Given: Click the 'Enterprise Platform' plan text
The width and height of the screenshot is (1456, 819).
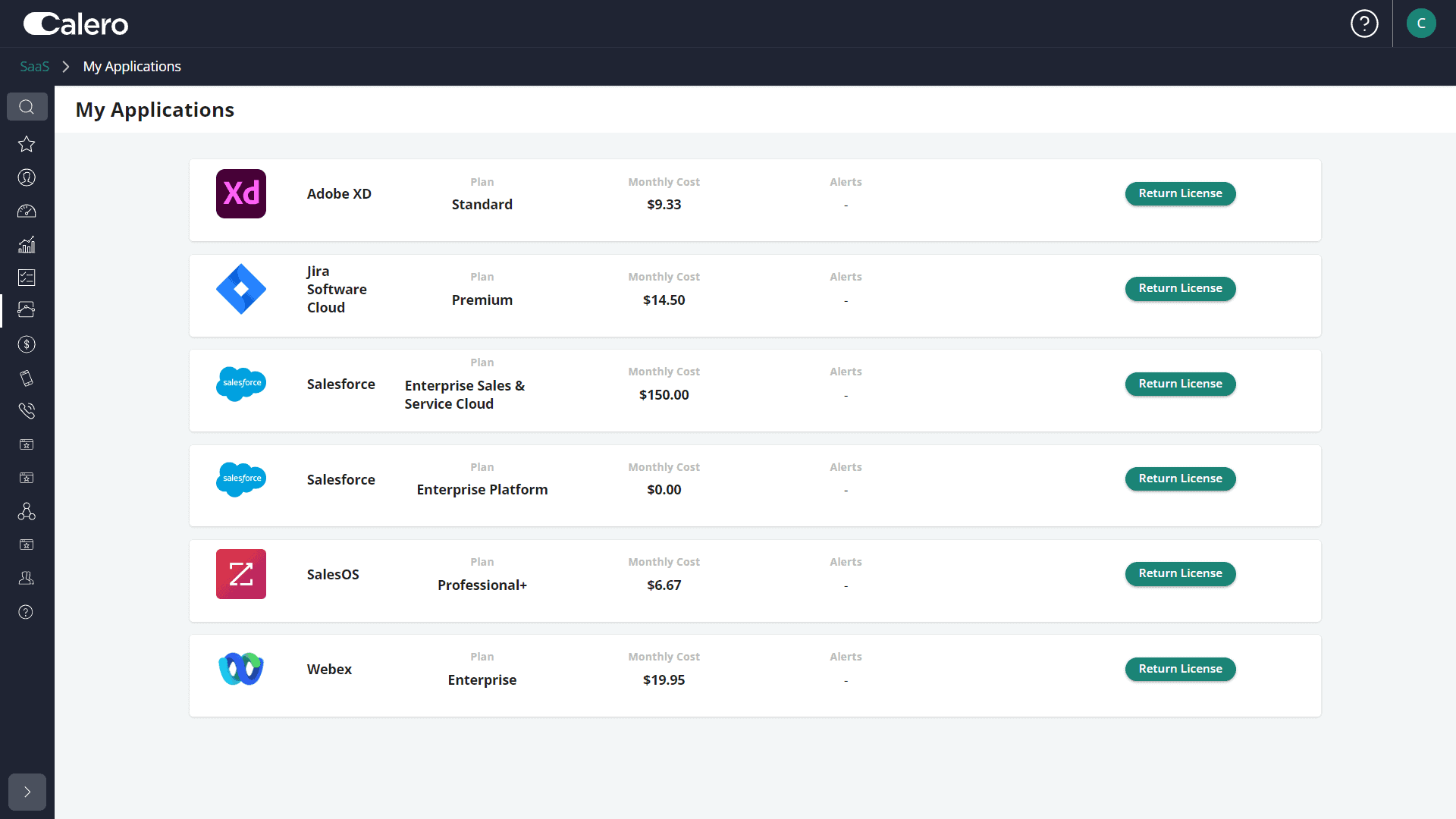Looking at the screenshot, I should coord(482,490).
